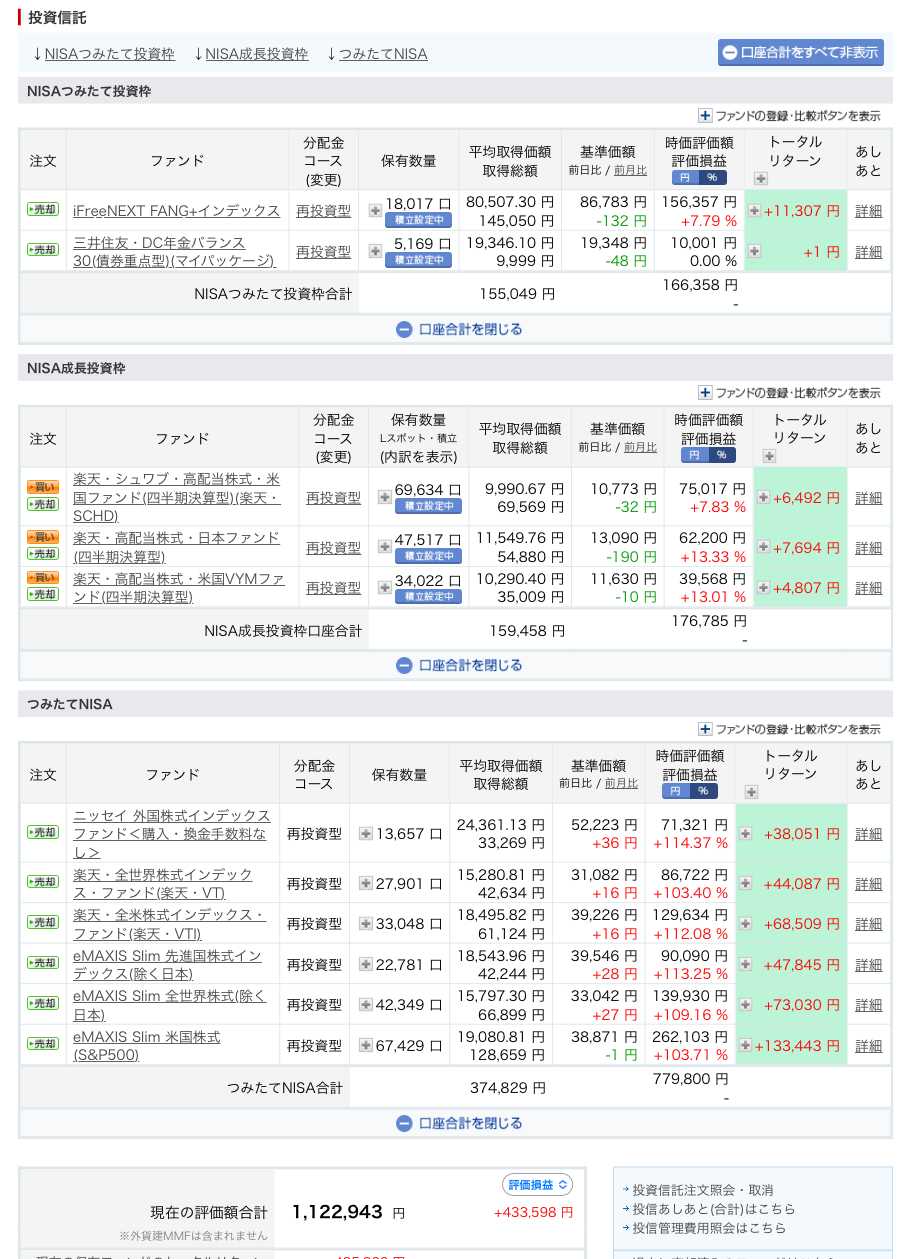The height and width of the screenshot is (1259, 907).
Task: Show fund register/compare buttons in NISAつみたて投資枠
Action: pos(789,116)
